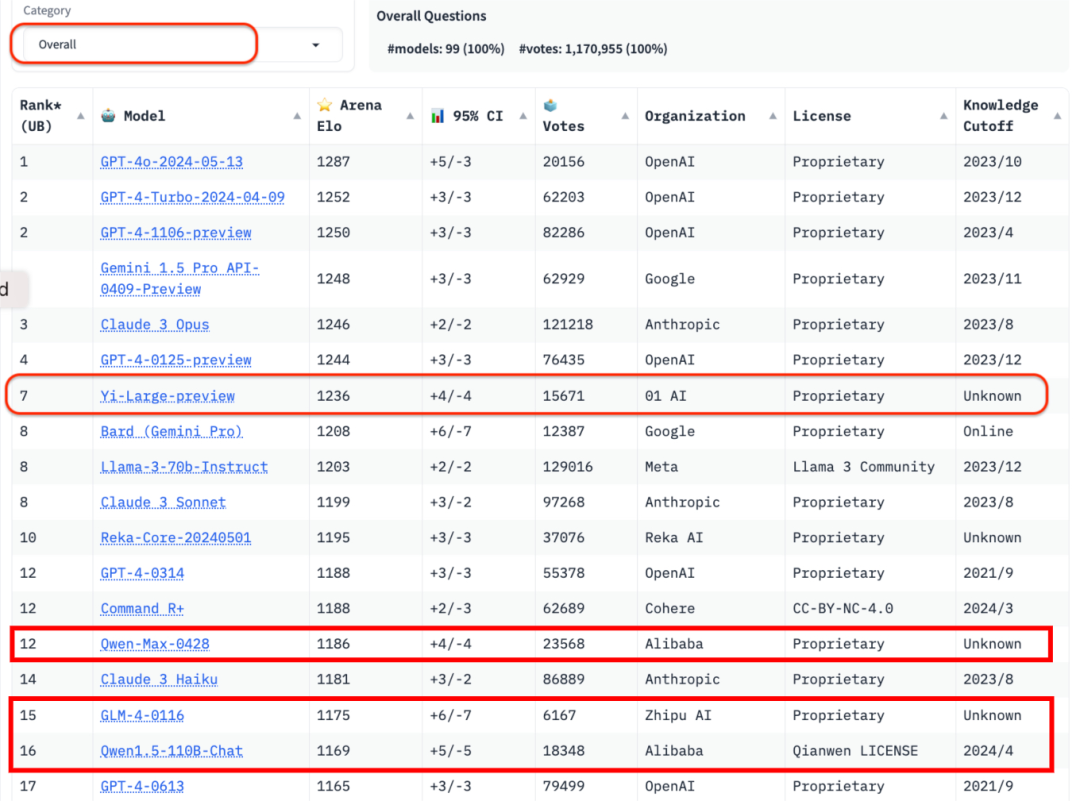Sort table by Knowledge Cutoff arrow
Screen dimensions: 1080x801
[1057, 116]
